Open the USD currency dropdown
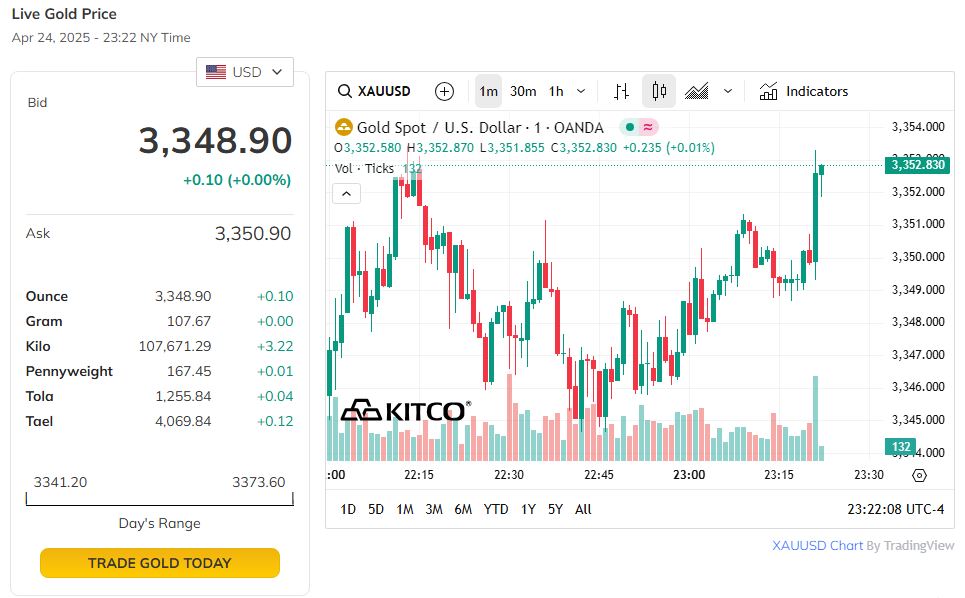This screenshot has height=598, width=965. pyautogui.click(x=245, y=72)
